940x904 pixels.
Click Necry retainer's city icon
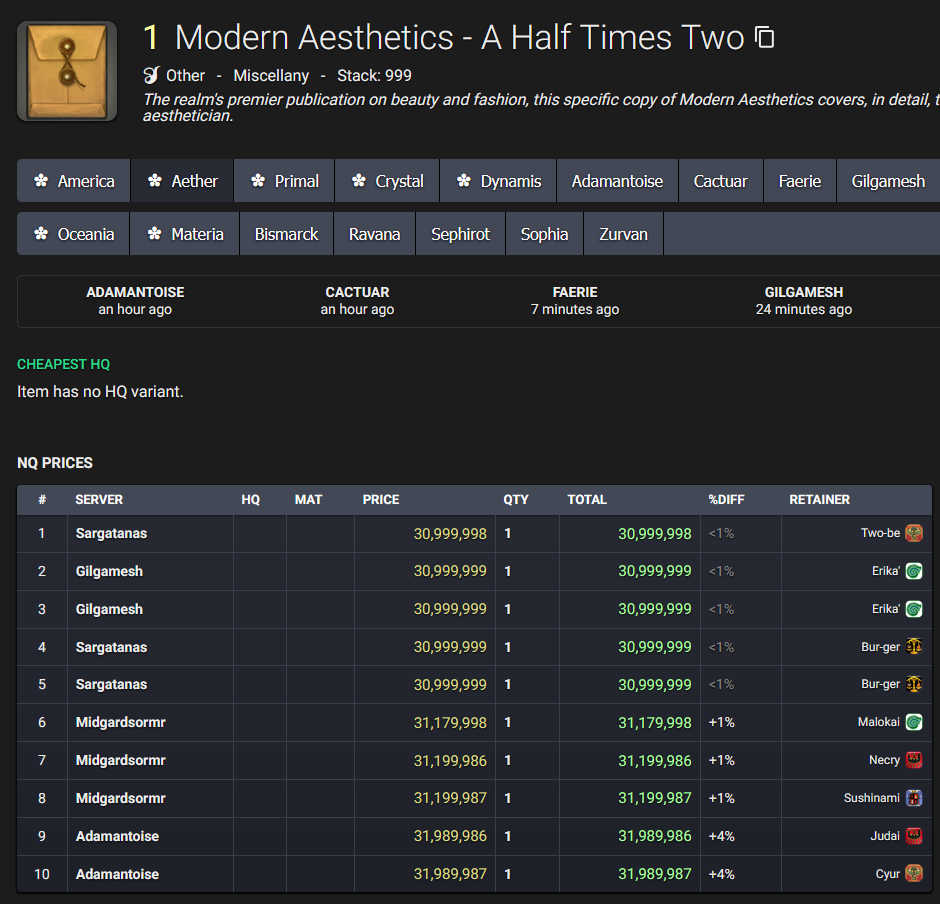point(914,760)
